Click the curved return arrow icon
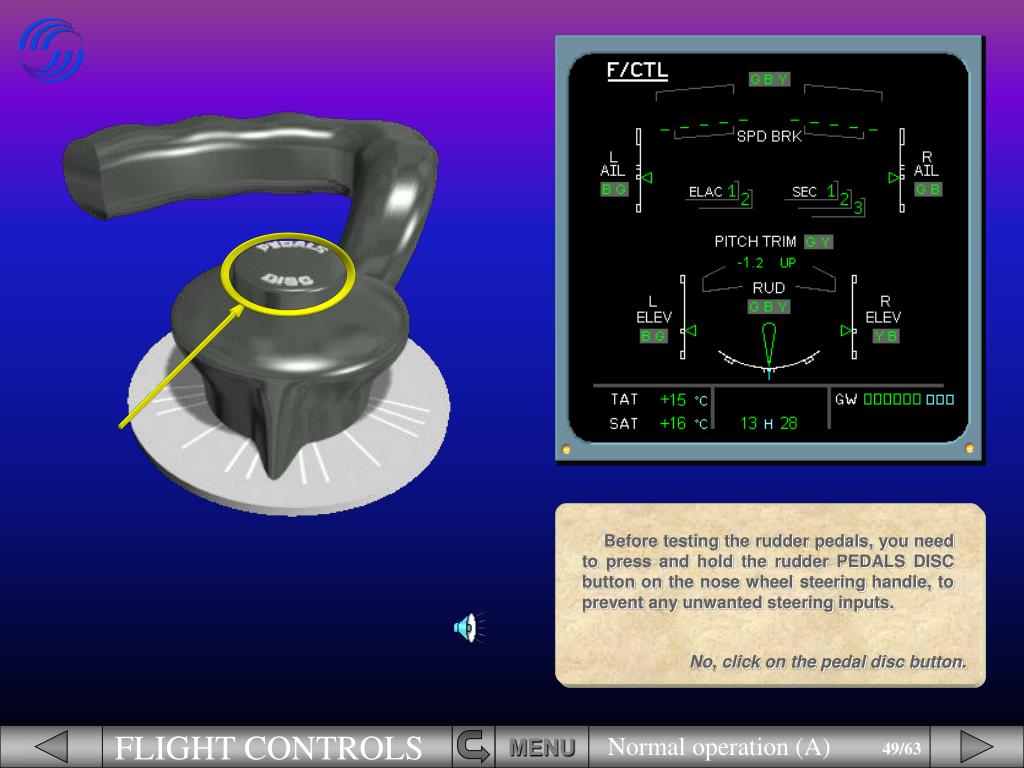 pos(473,747)
